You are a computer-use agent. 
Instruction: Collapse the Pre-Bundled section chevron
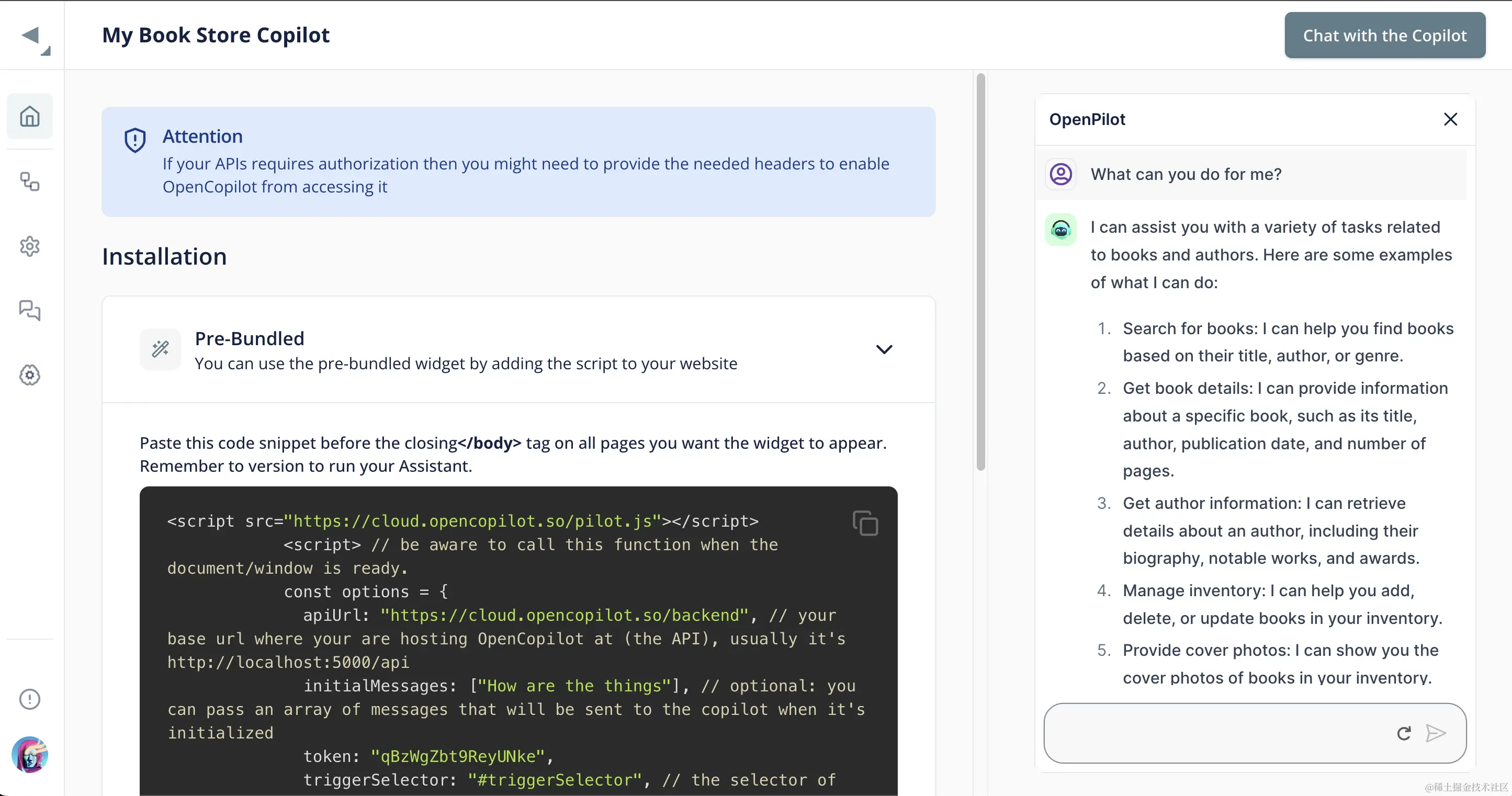(x=884, y=349)
